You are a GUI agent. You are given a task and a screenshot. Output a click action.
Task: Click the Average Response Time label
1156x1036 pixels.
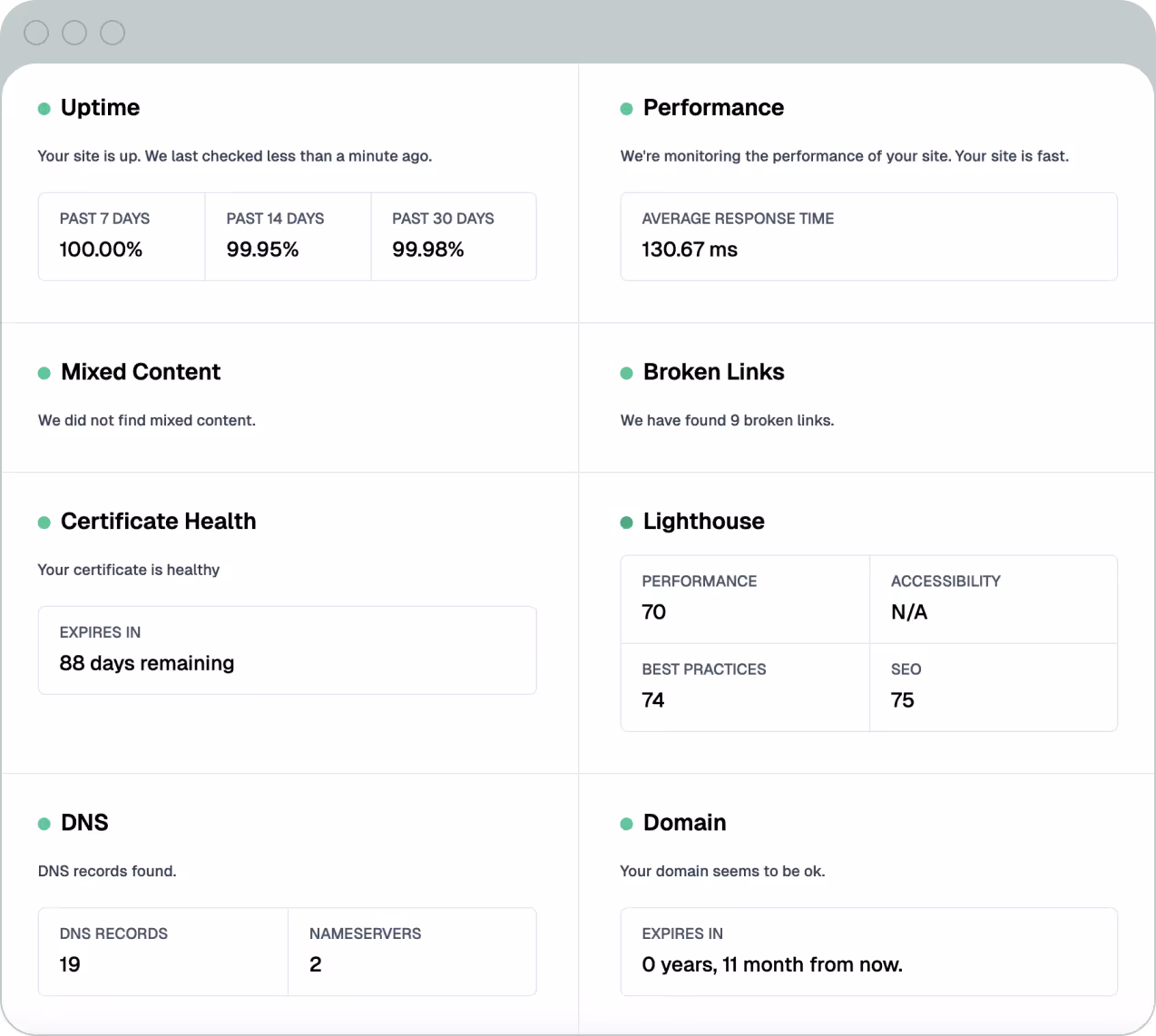pyautogui.click(x=738, y=219)
